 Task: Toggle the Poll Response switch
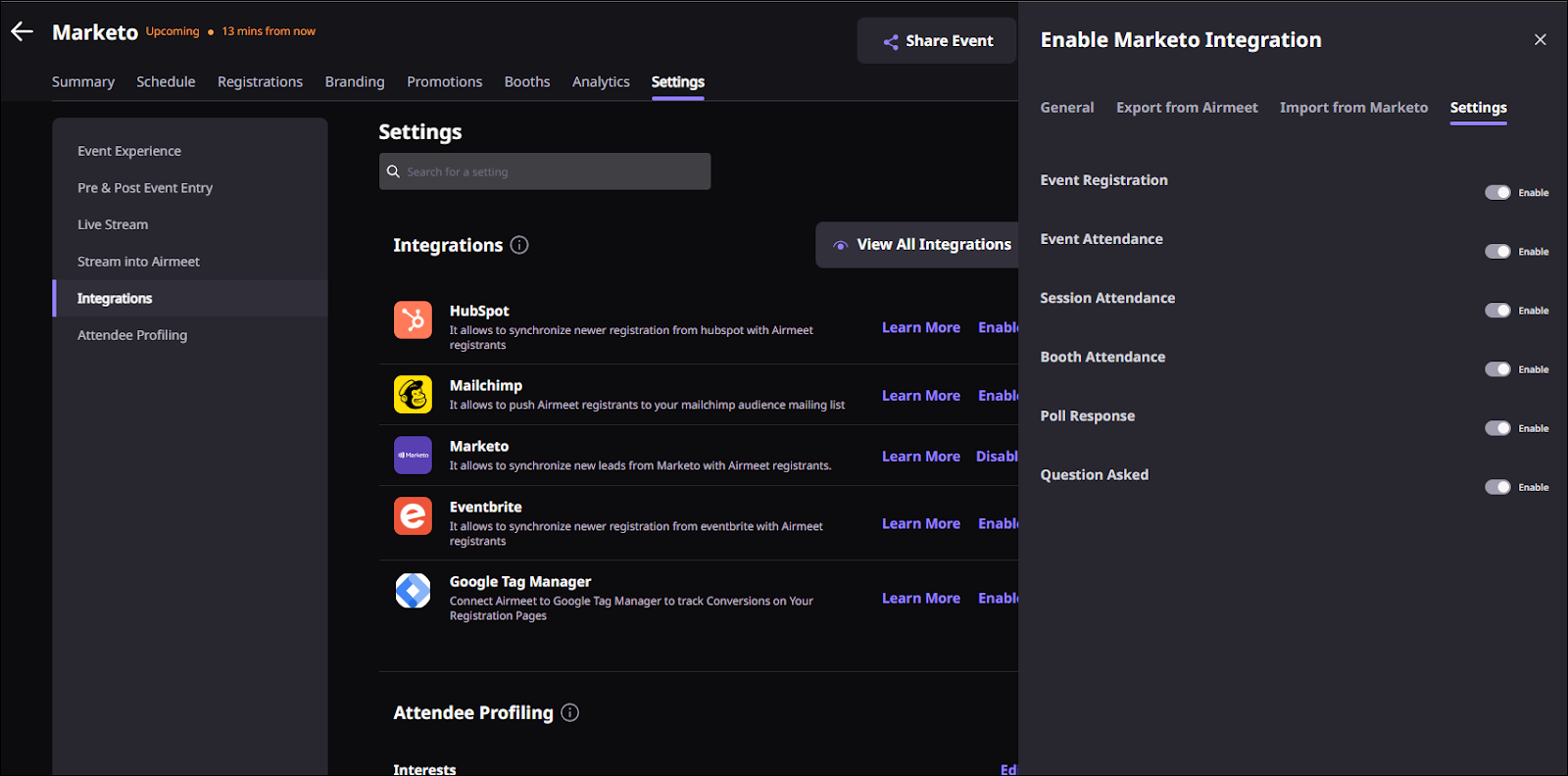1497,427
